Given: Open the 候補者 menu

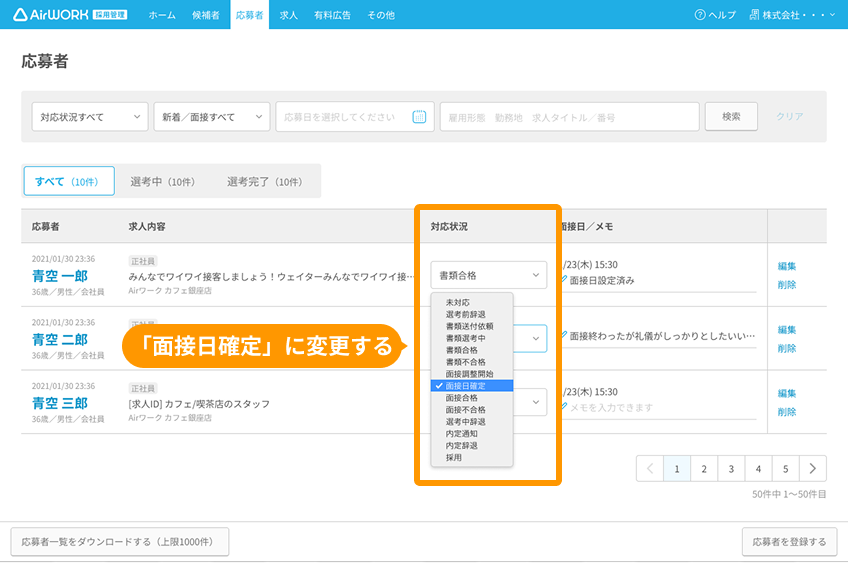Looking at the screenshot, I should (x=206, y=15).
